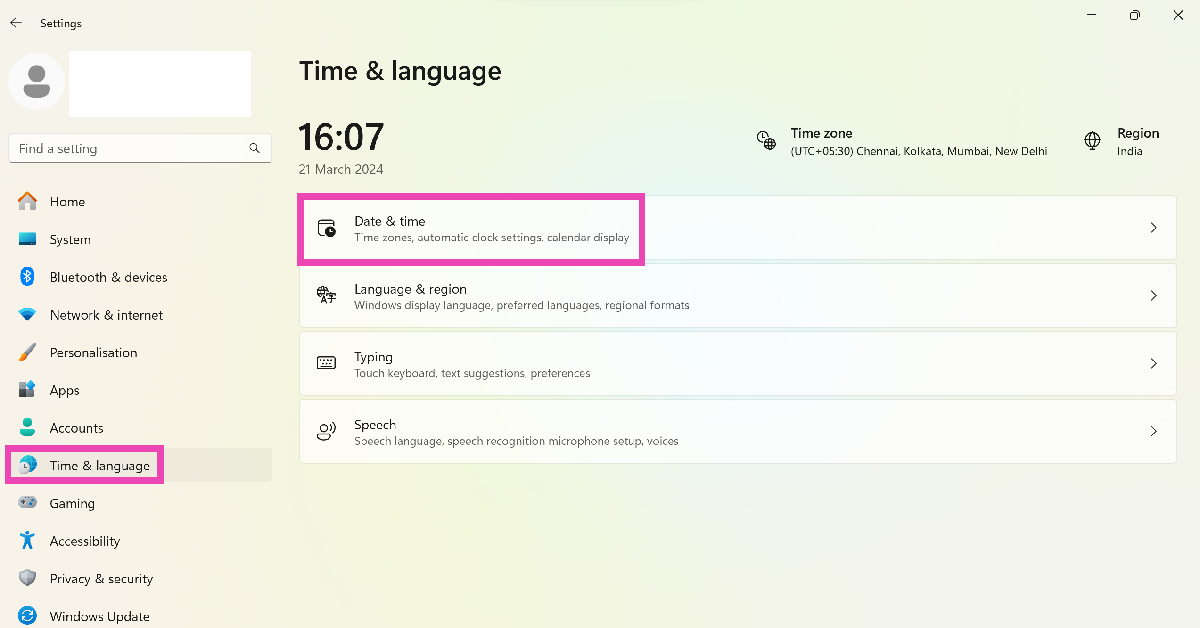Click the Time & language page heading
Screen dimensions: 1200x628
pyautogui.click(x=400, y=71)
